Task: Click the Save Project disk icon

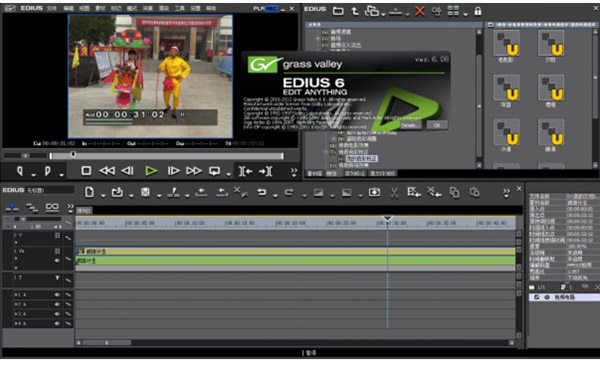Action: click(x=145, y=192)
